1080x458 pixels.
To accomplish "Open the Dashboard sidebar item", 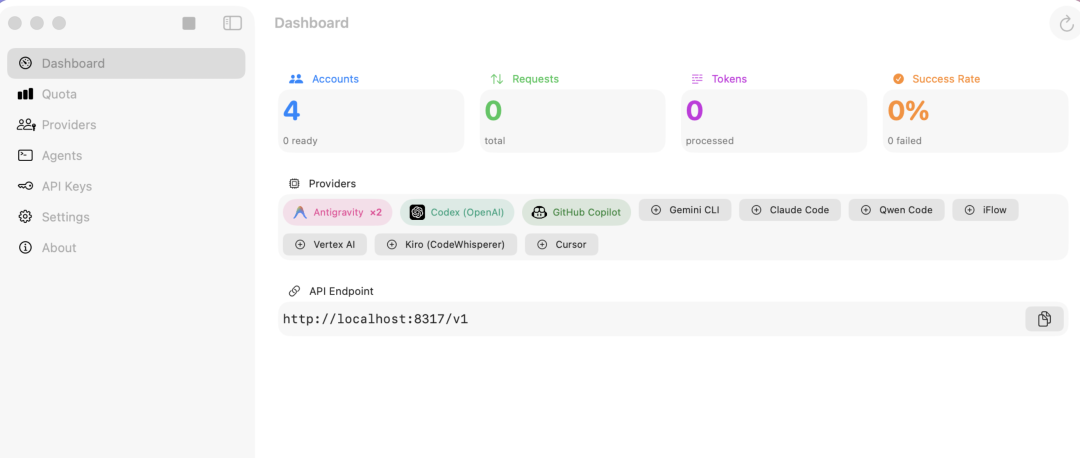I will pos(126,63).
